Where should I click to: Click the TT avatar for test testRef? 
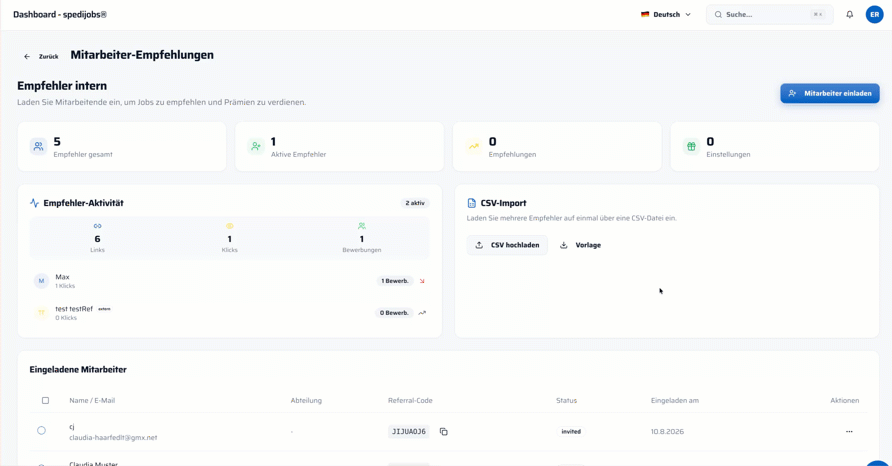[x=42, y=313]
